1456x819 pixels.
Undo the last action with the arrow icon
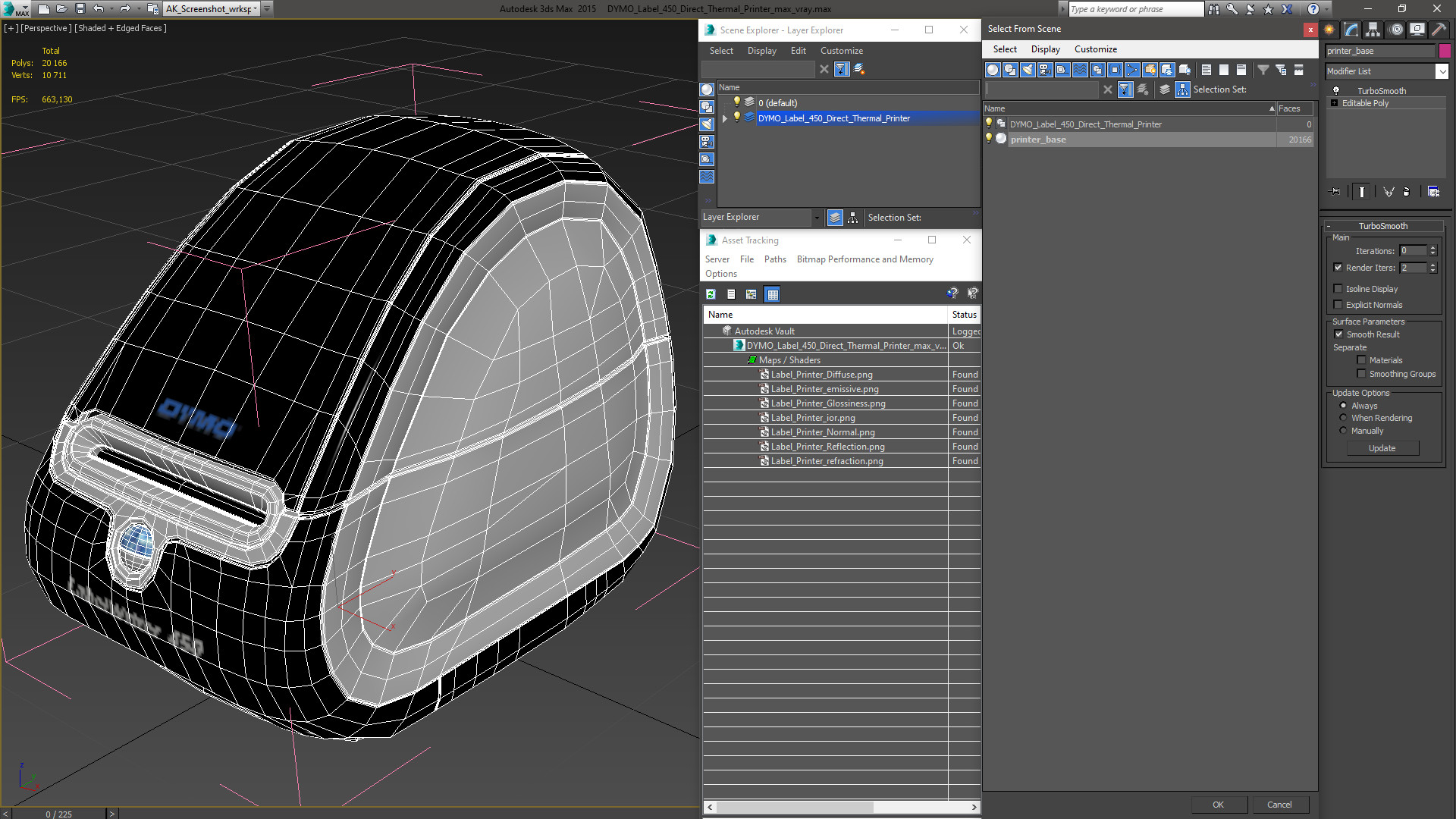[99, 9]
